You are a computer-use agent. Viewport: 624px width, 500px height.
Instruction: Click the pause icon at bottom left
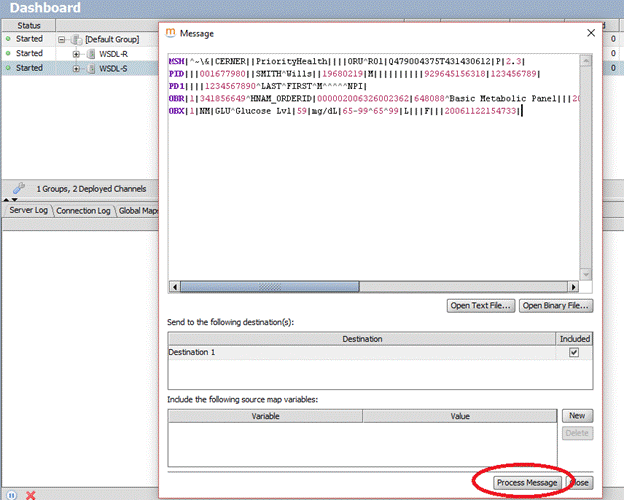coord(11,494)
